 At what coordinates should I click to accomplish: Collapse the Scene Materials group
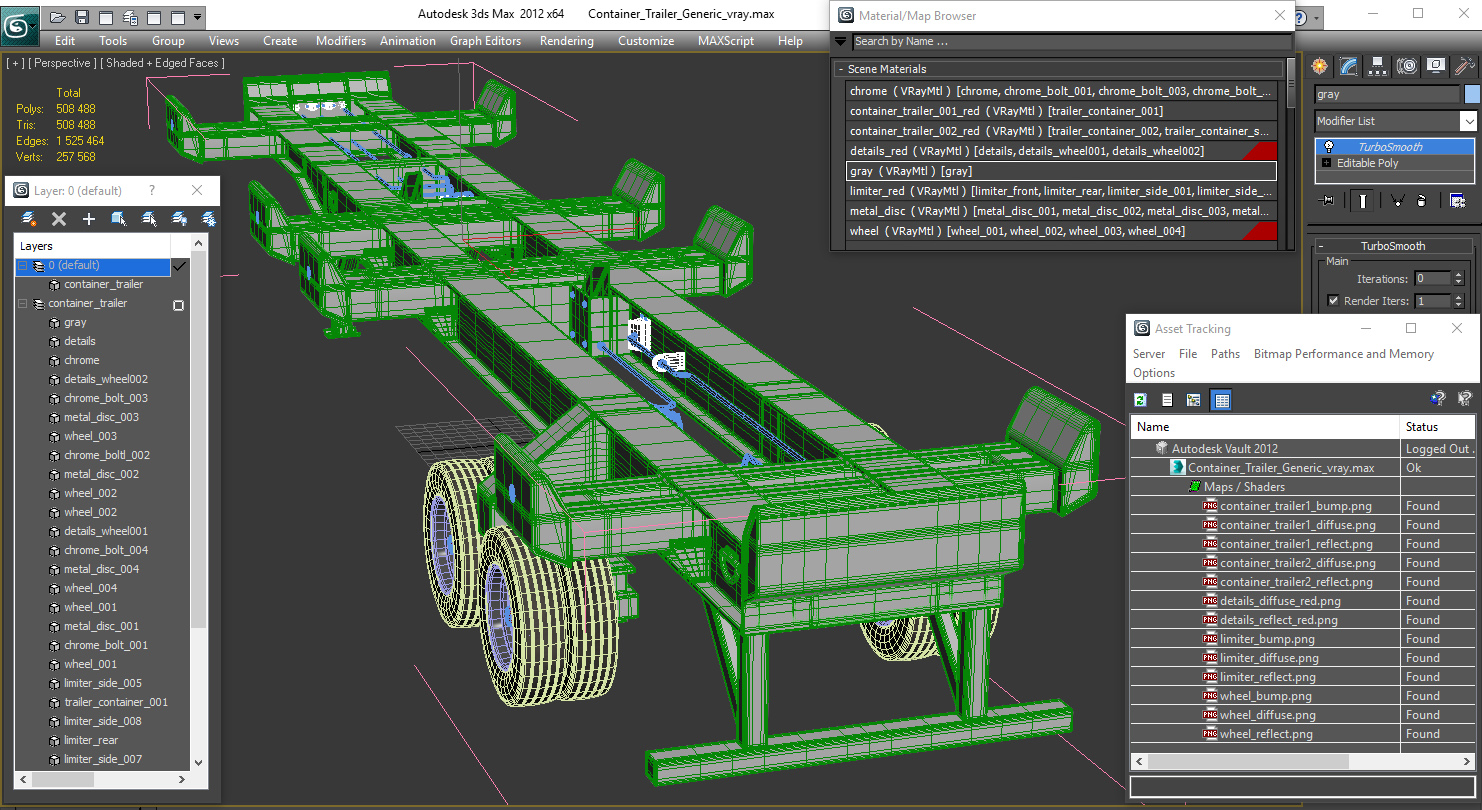840,69
